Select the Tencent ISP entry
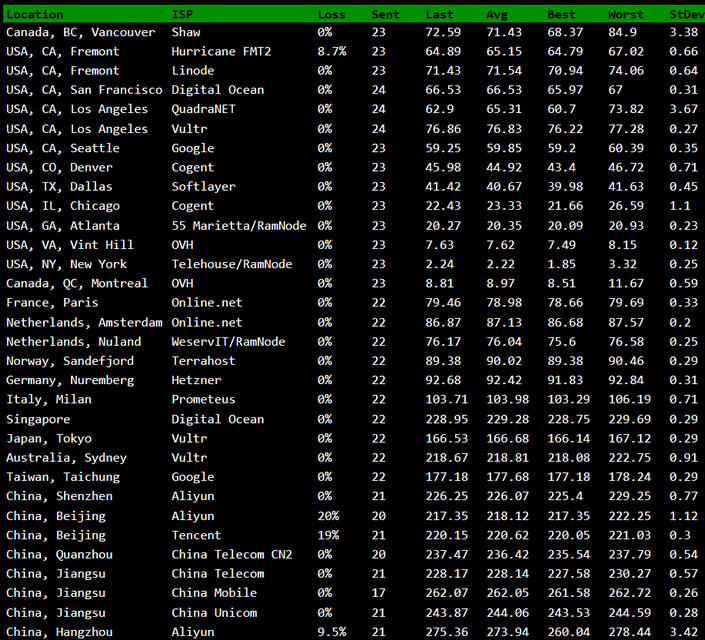Viewport: 705px width, 640px height. point(196,535)
